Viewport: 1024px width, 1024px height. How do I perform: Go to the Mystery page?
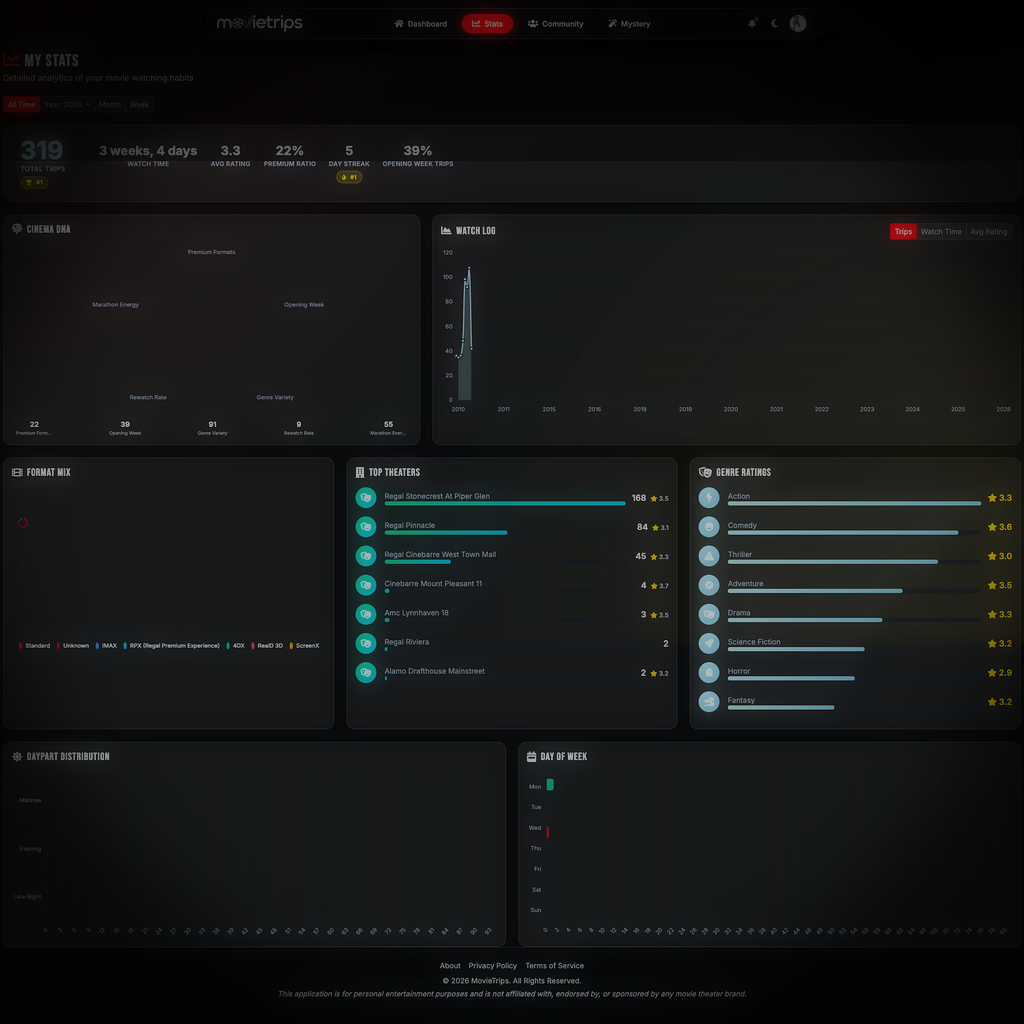[629, 24]
